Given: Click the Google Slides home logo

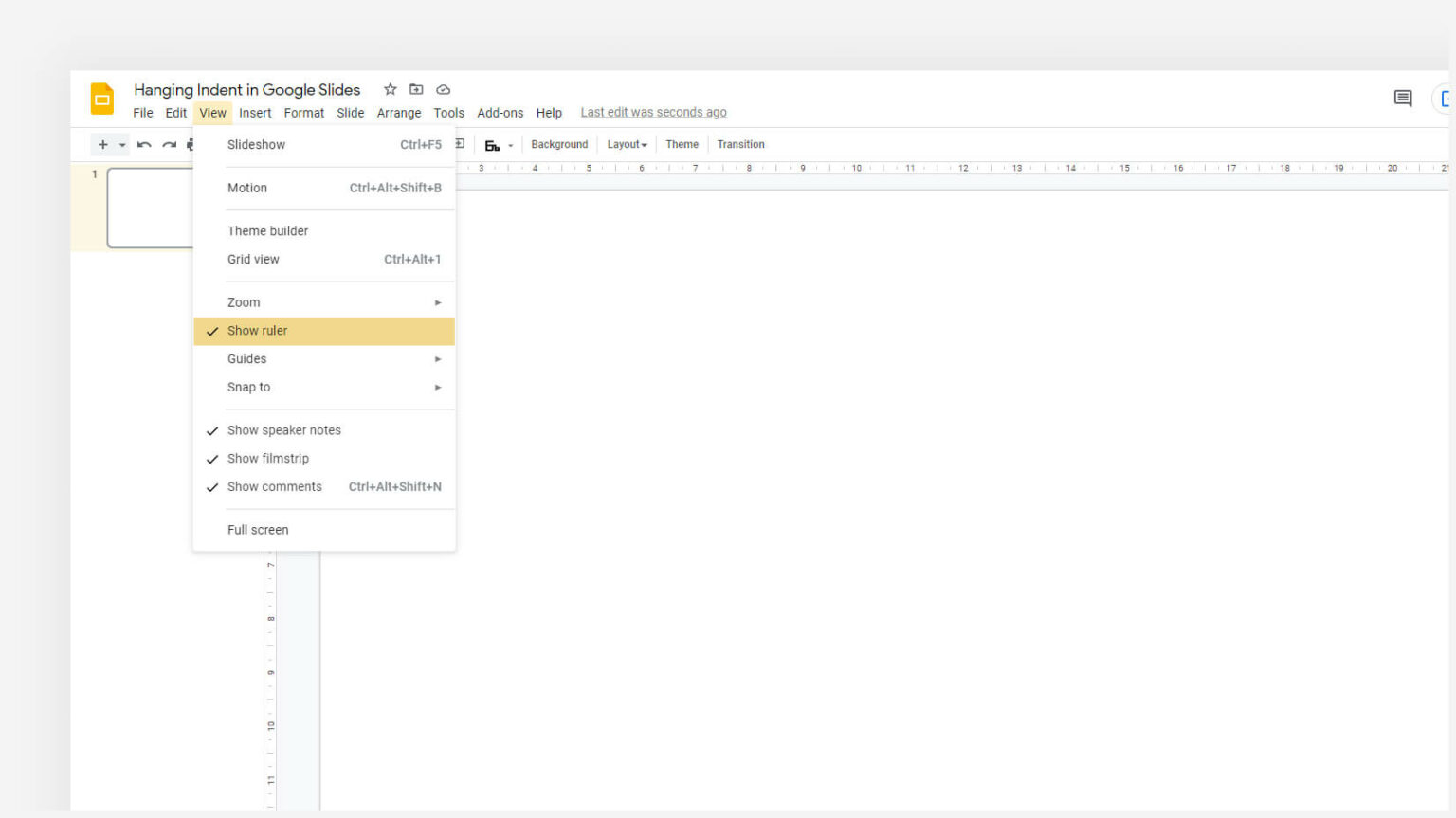Looking at the screenshot, I should click(101, 99).
